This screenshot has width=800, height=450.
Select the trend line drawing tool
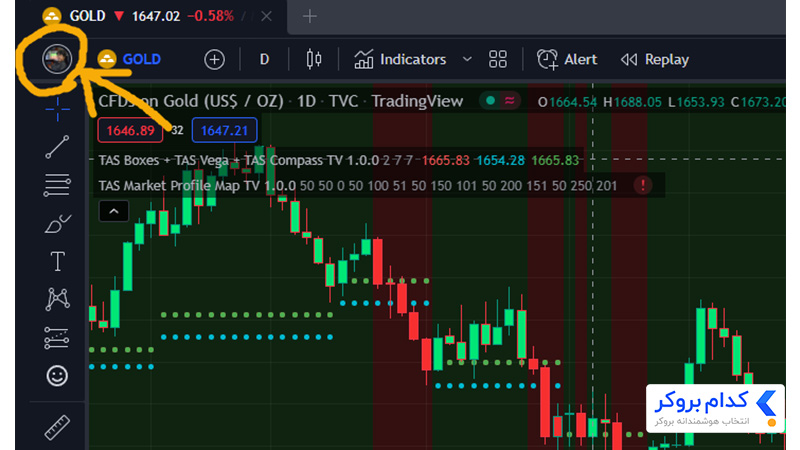point(57,147)
